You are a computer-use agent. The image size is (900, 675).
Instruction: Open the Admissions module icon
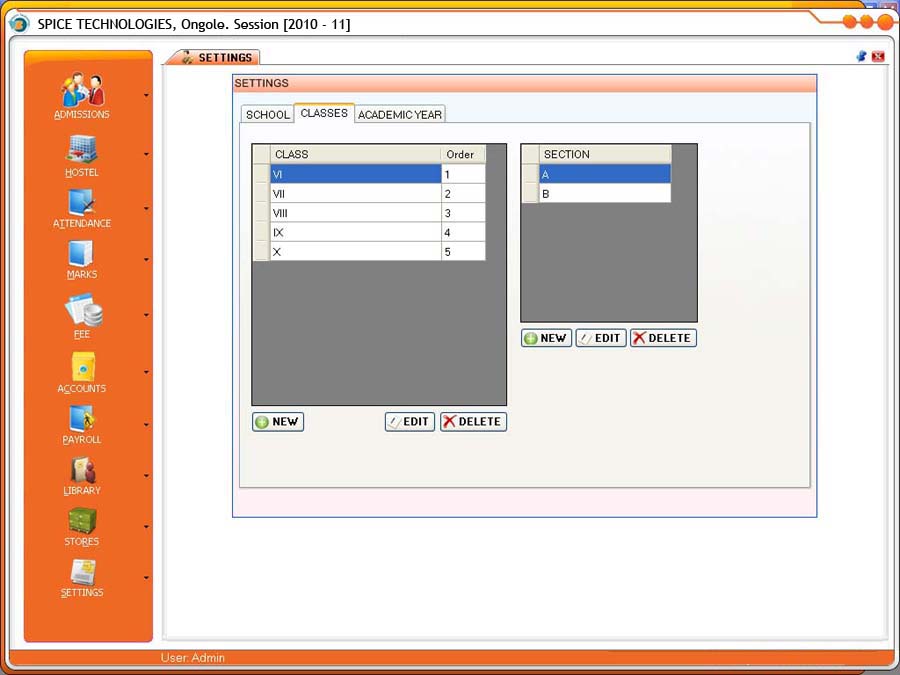83,91
